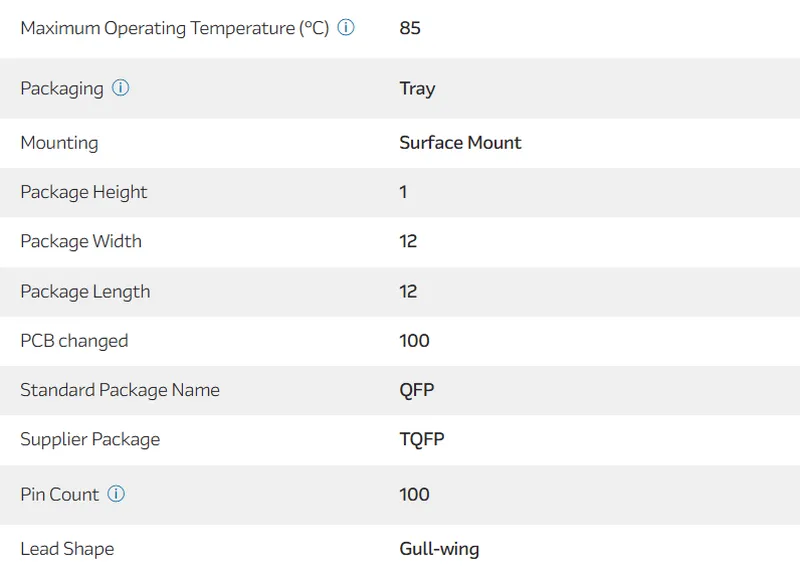
Task: Select the Lead Shape label
Action: pos(67,549)
